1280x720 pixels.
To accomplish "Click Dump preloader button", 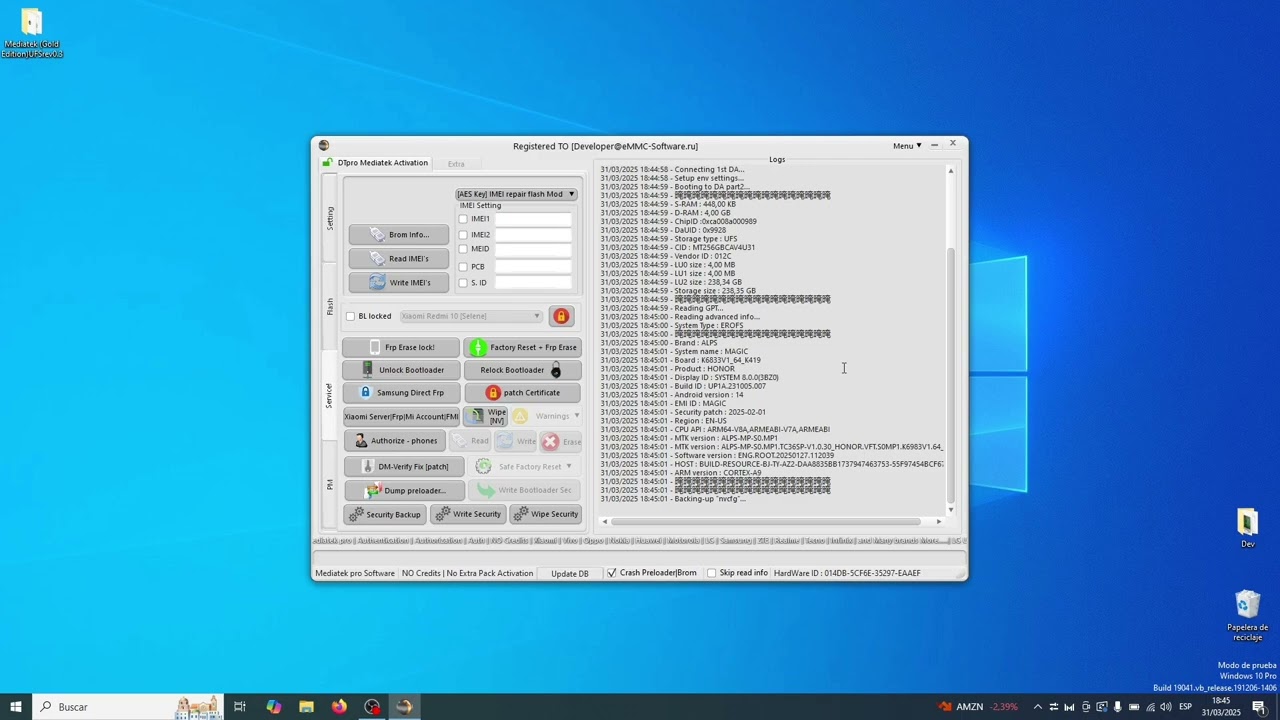I will pos(404,490).
